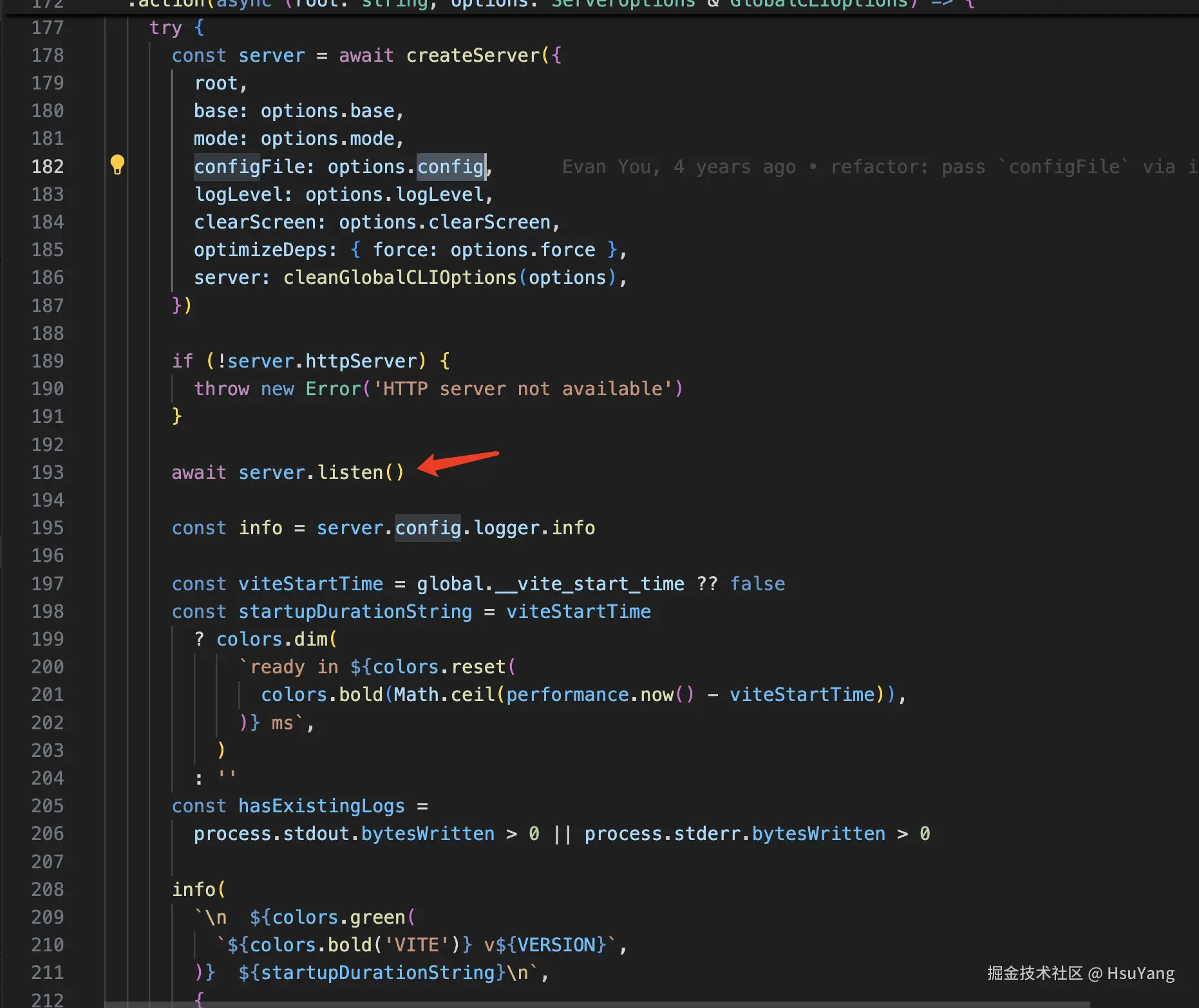Click line number 205 in the gutter
This screenshot has height=1008, width=1199.
point(48,806)
